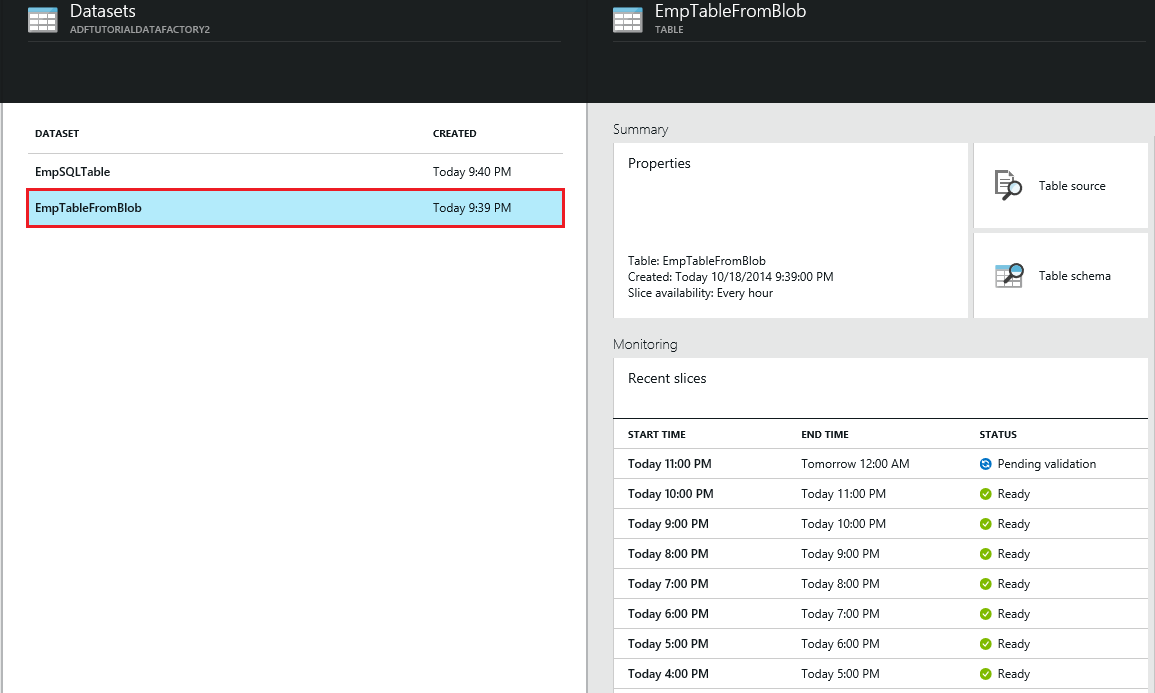Screen dimensions: 1155x693
Task: Open the Table source tile
Action: 1061,186
